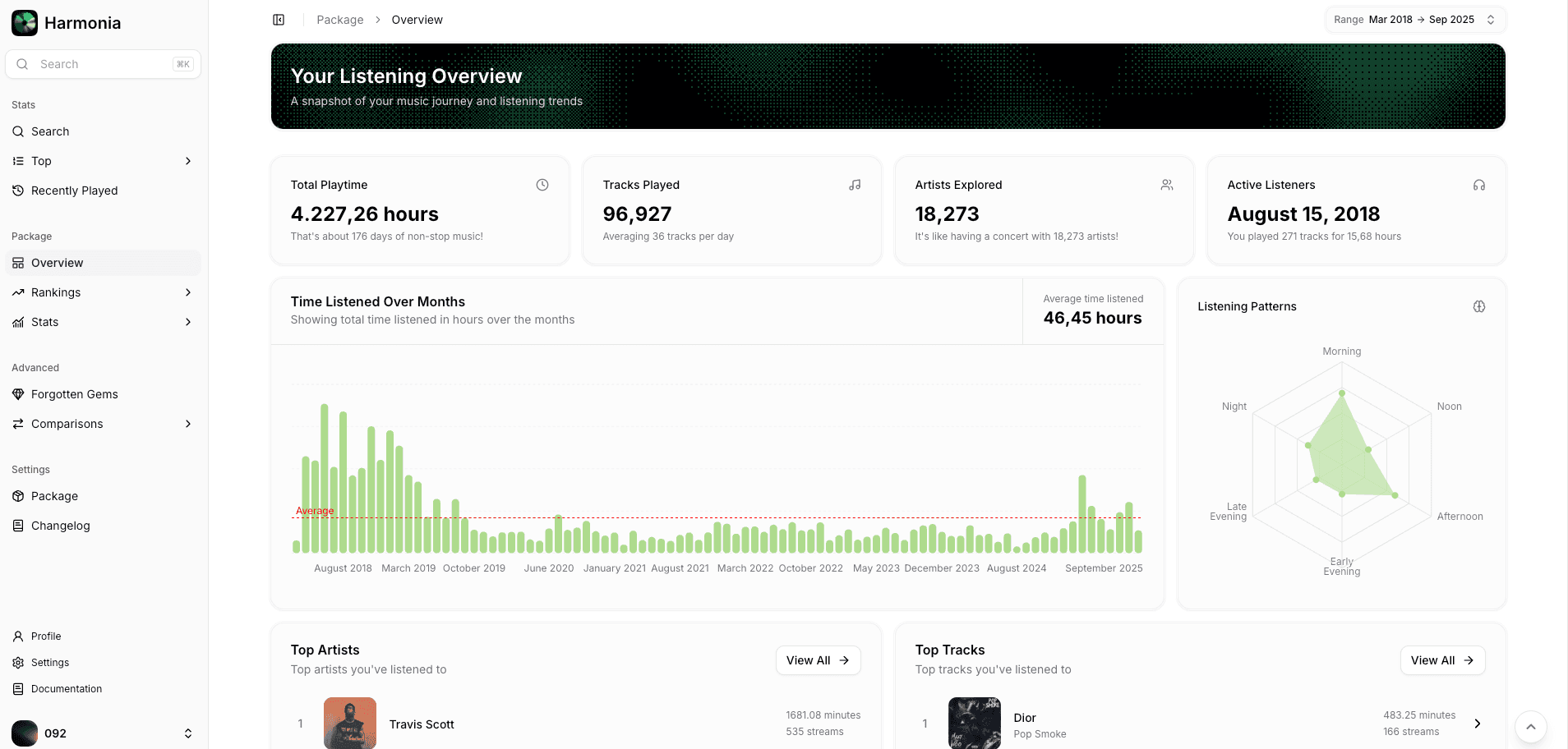This screenshot has width=1568, height=749.
Task: Click the September 2025 axis label
Action: pos(1104,568)
